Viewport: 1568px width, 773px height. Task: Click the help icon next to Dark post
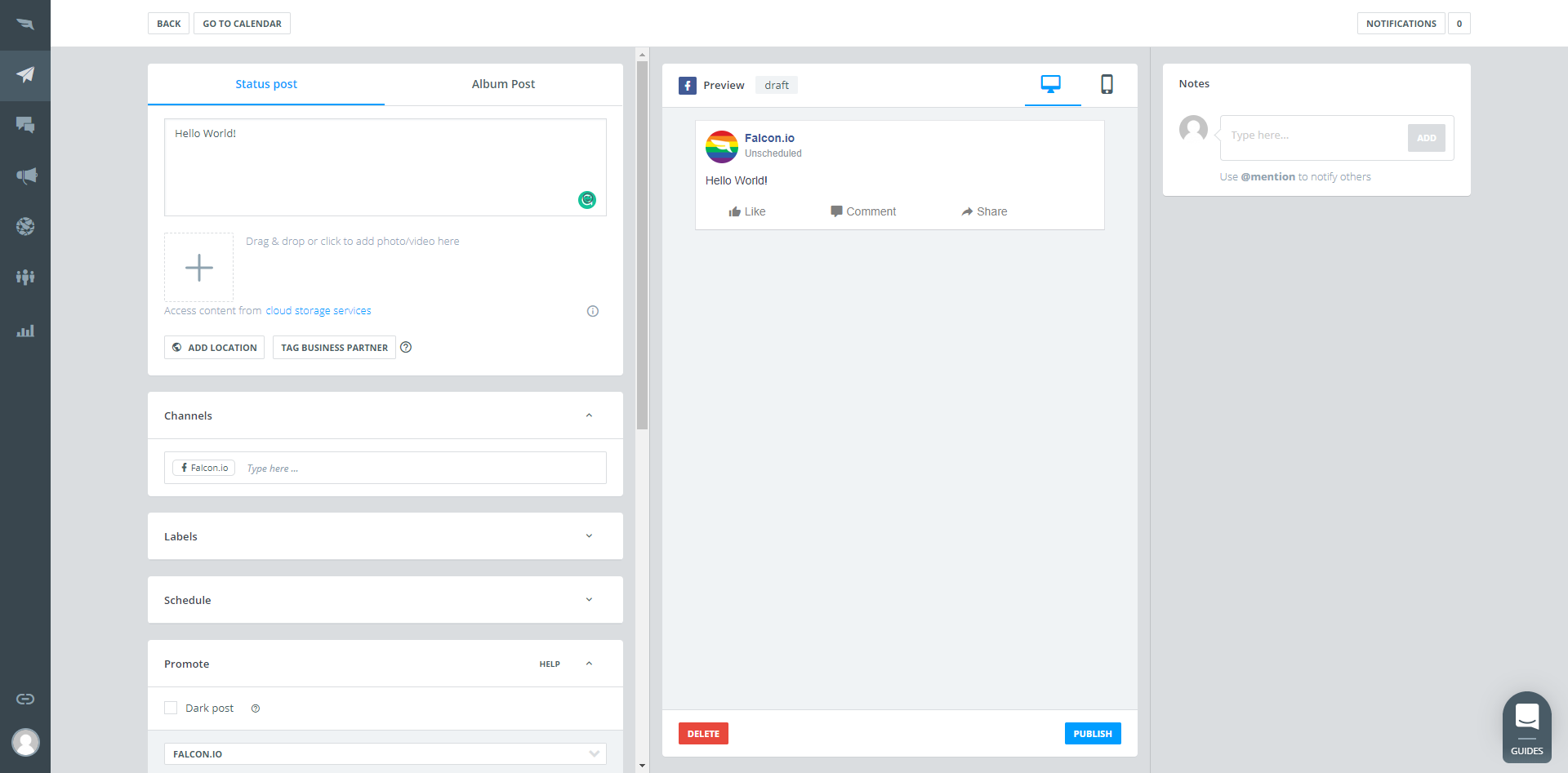256,709
